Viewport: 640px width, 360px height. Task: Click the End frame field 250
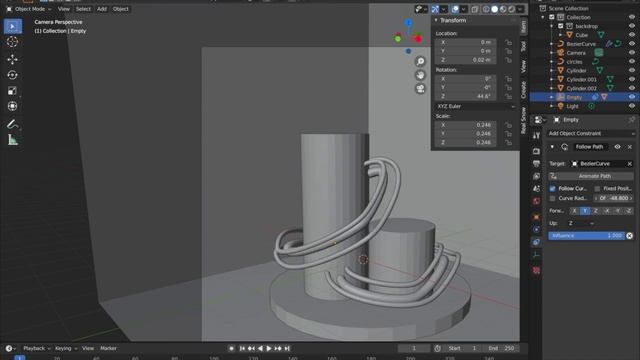point(502,349)
